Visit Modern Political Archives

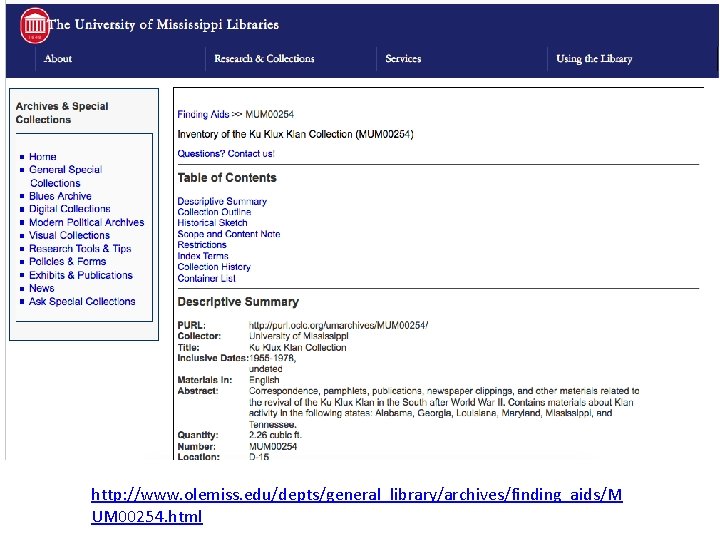pyautogui.click(x=86, y=222)
